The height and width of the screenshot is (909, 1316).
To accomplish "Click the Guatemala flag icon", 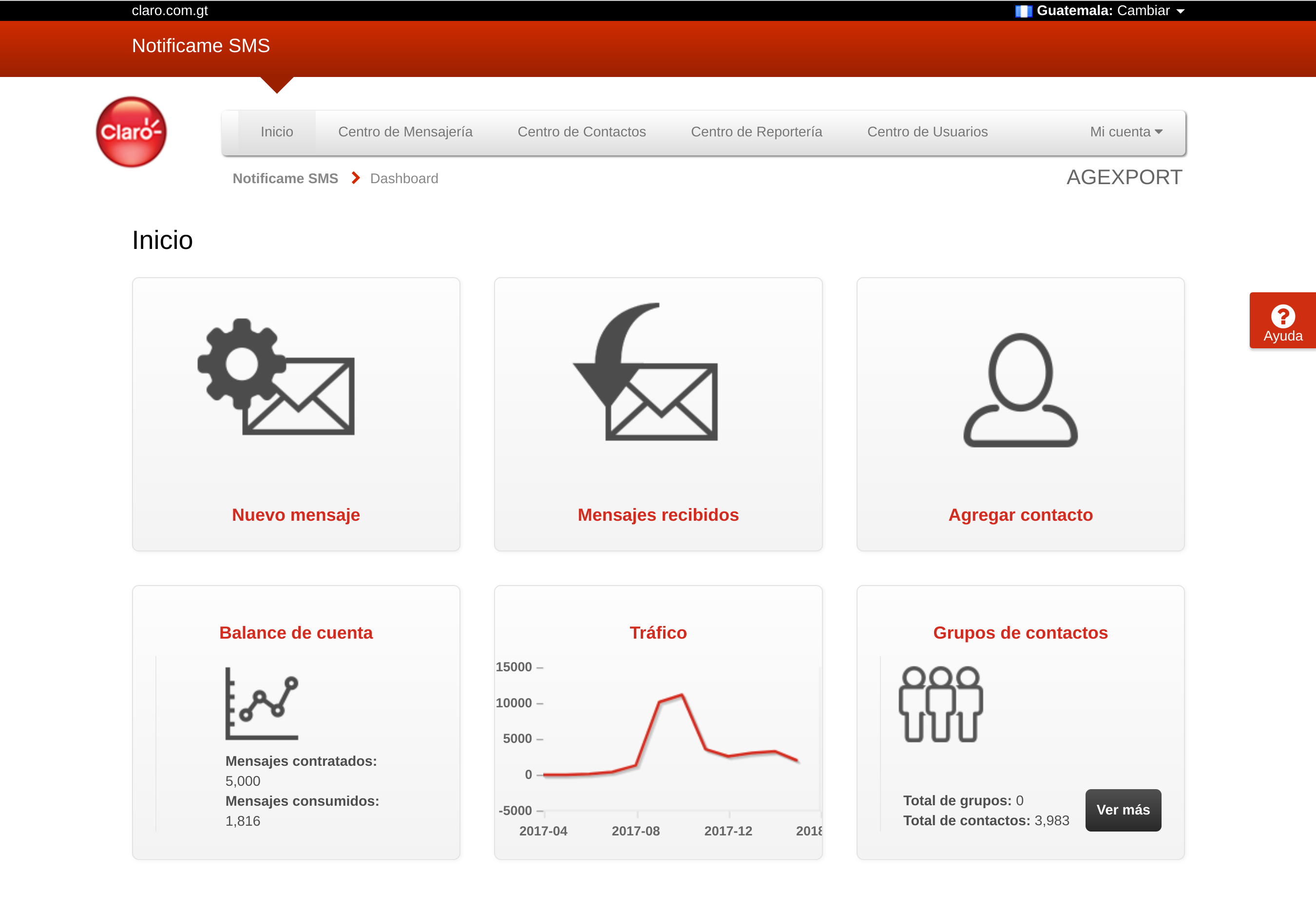I will (x=1024, y=11).
